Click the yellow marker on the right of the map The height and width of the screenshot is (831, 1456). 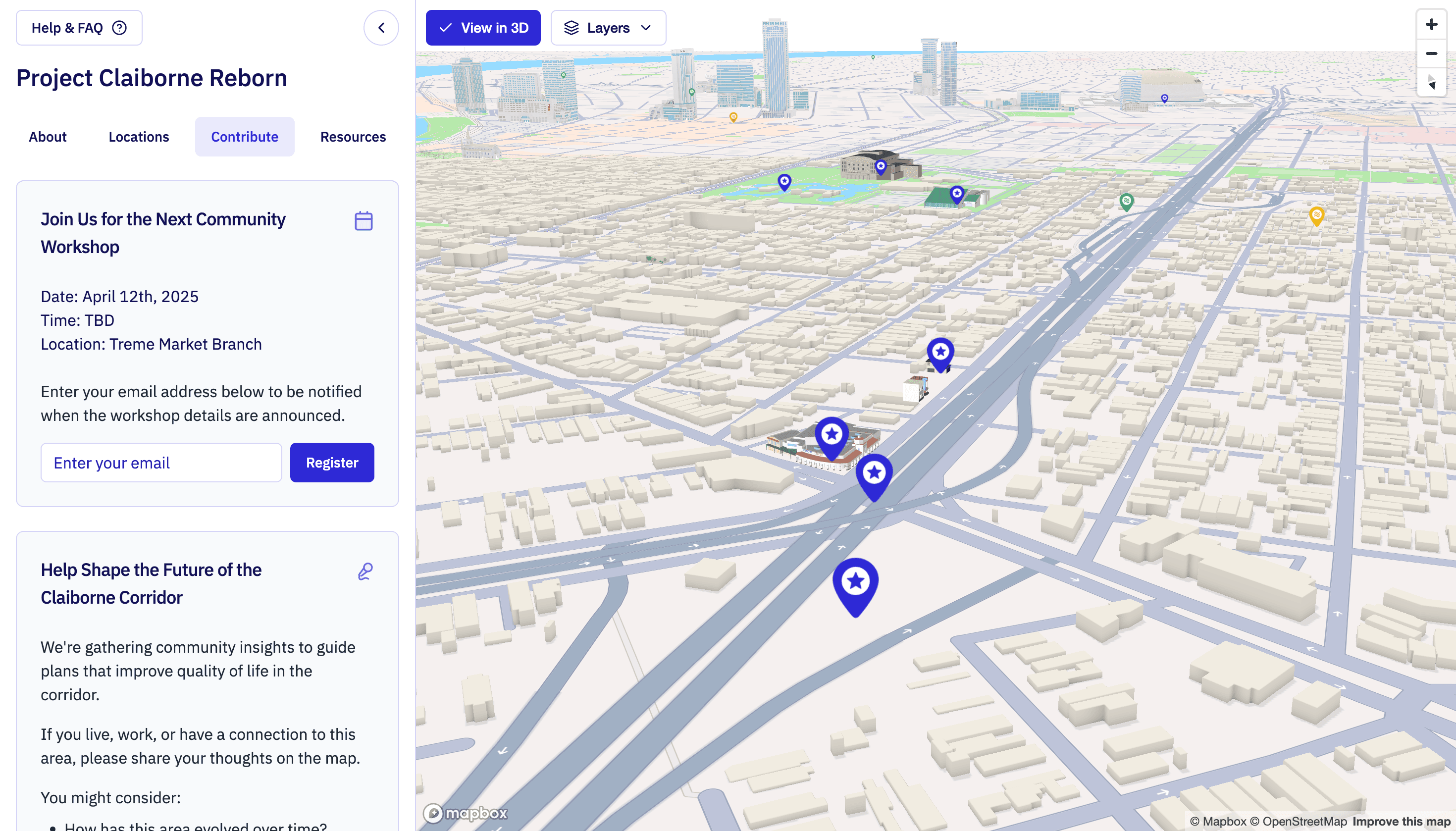1316,216
